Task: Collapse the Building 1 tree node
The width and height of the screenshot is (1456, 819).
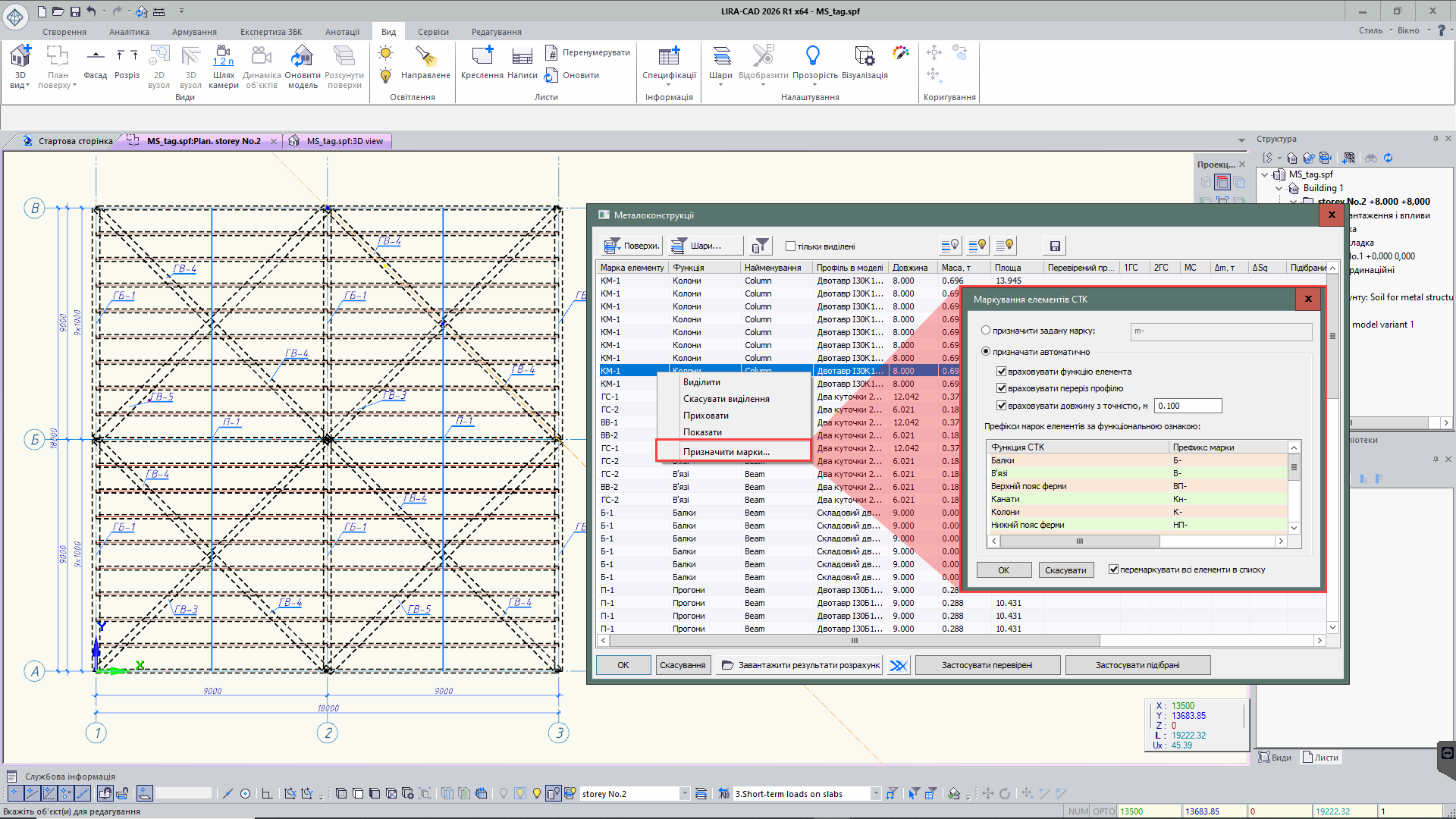Action: coord(1279,188)
